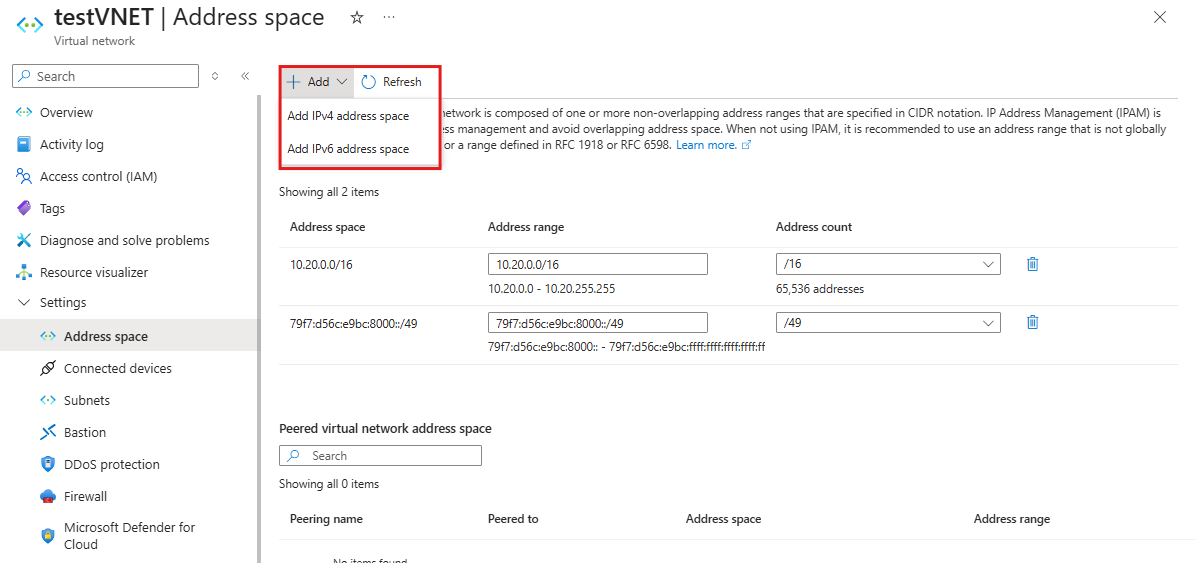
Task: Click the Peered virtual network address space heading
Action: click(x=385, y=429)
